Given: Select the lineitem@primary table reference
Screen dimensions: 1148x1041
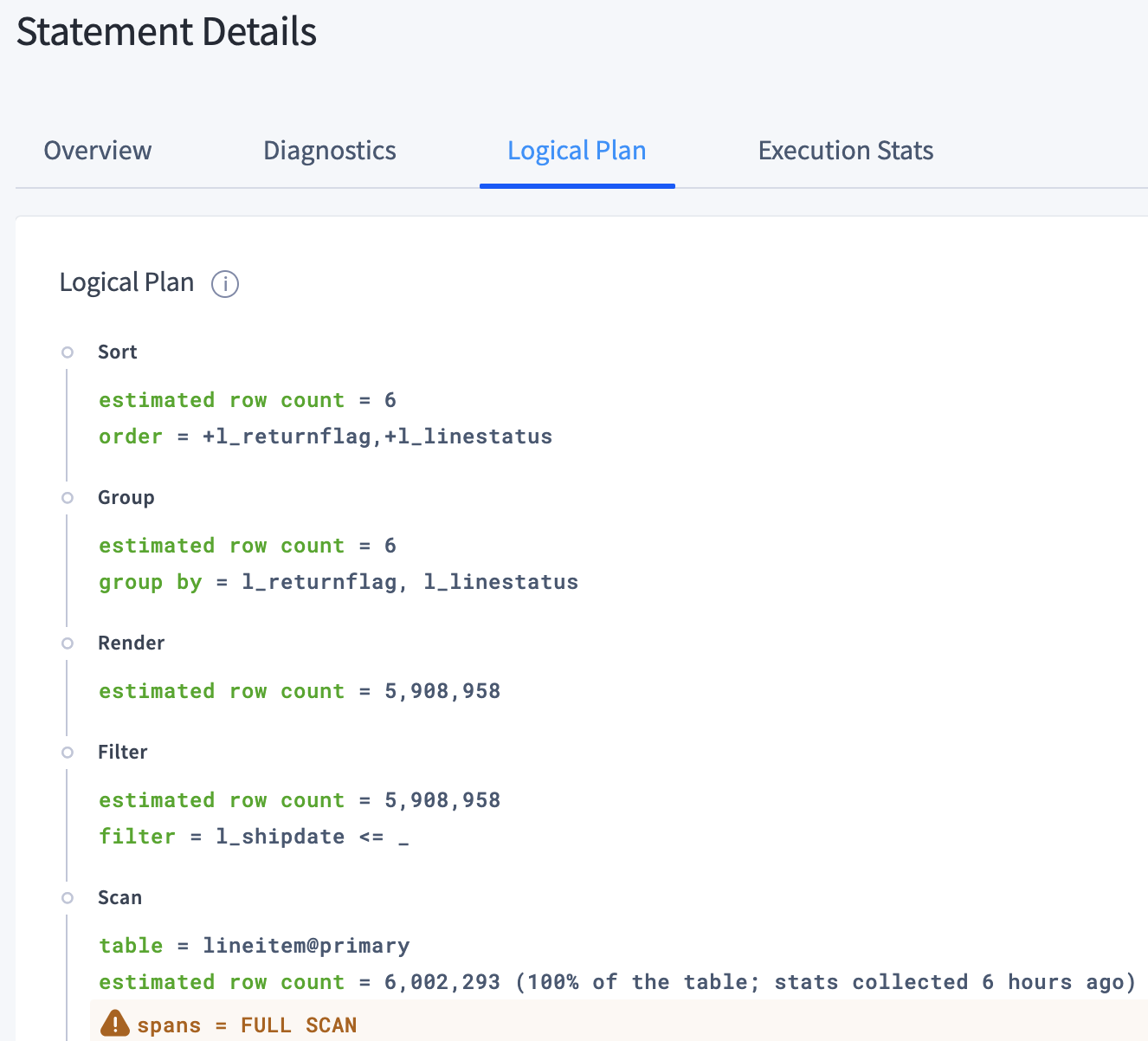Looking at the screenshot, I should click(306, 946).
